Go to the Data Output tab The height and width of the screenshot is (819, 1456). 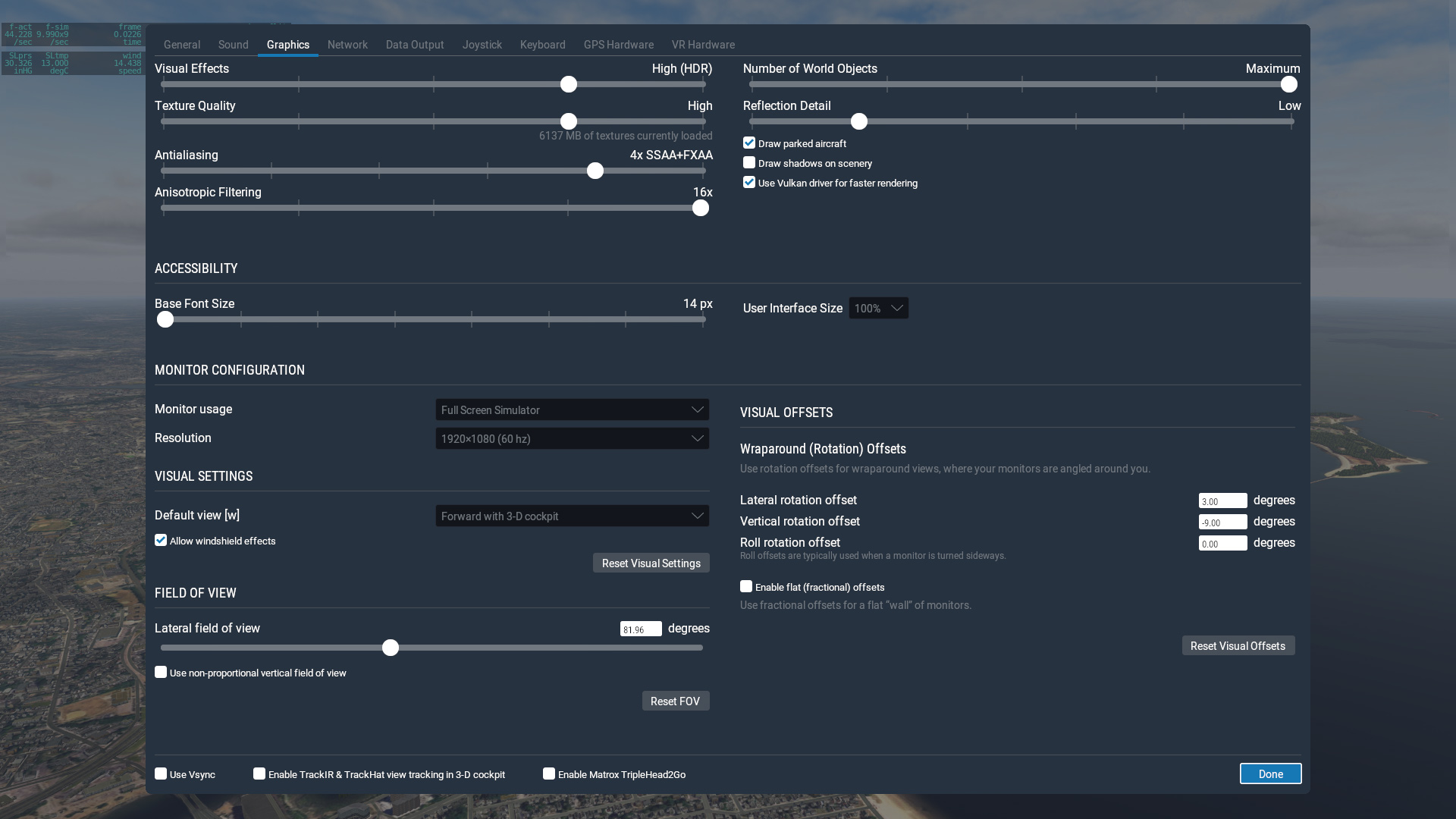(x=415, y=45)
